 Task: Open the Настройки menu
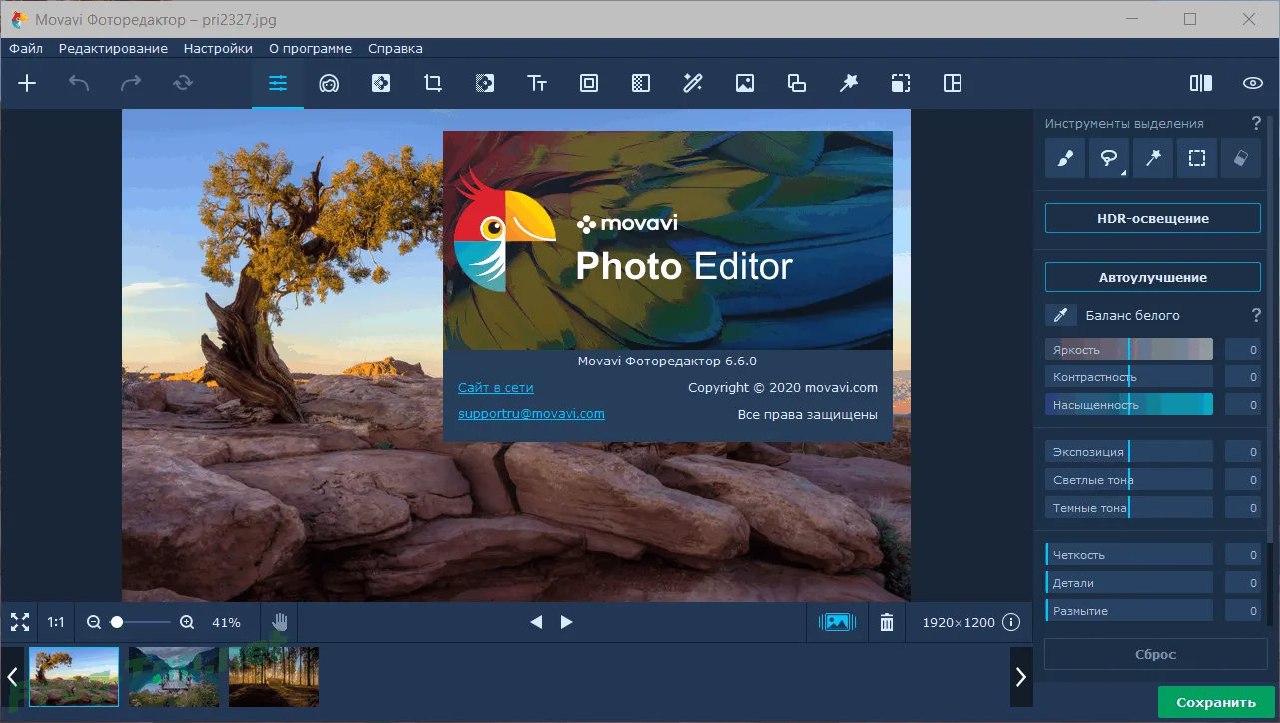coord(218,48)
